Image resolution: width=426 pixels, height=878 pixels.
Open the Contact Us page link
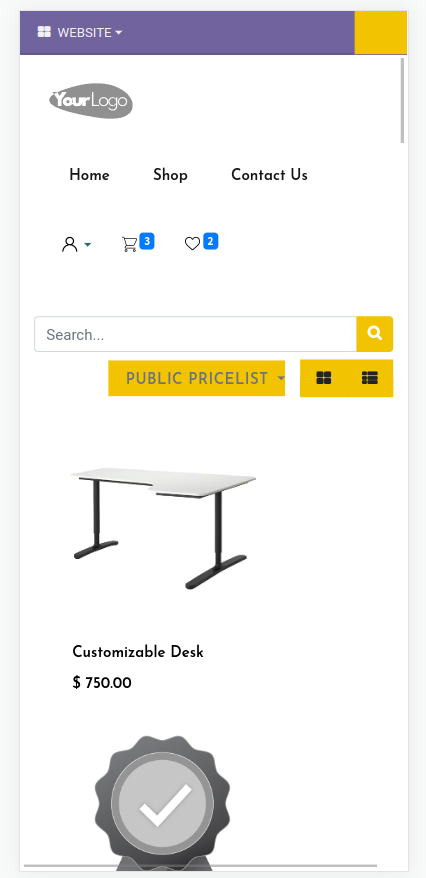coord(269,175)
